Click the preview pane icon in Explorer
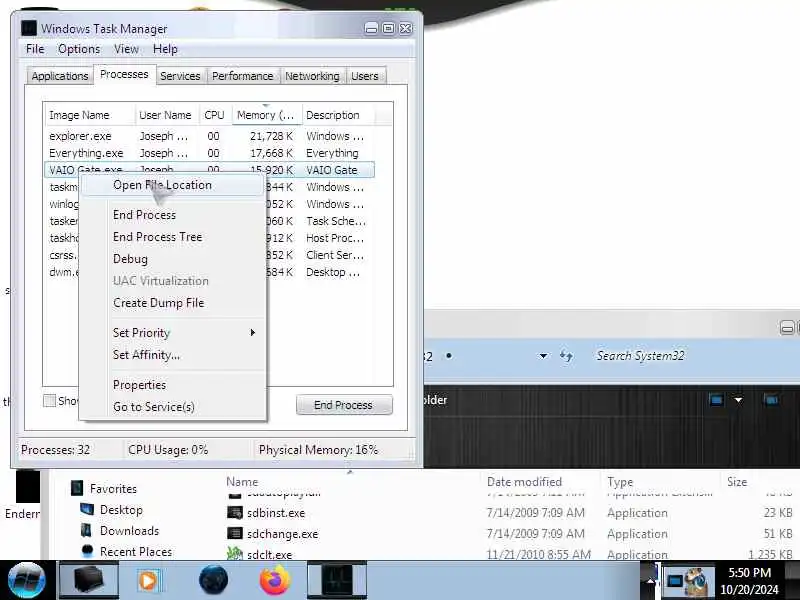 tap(771, 399)
